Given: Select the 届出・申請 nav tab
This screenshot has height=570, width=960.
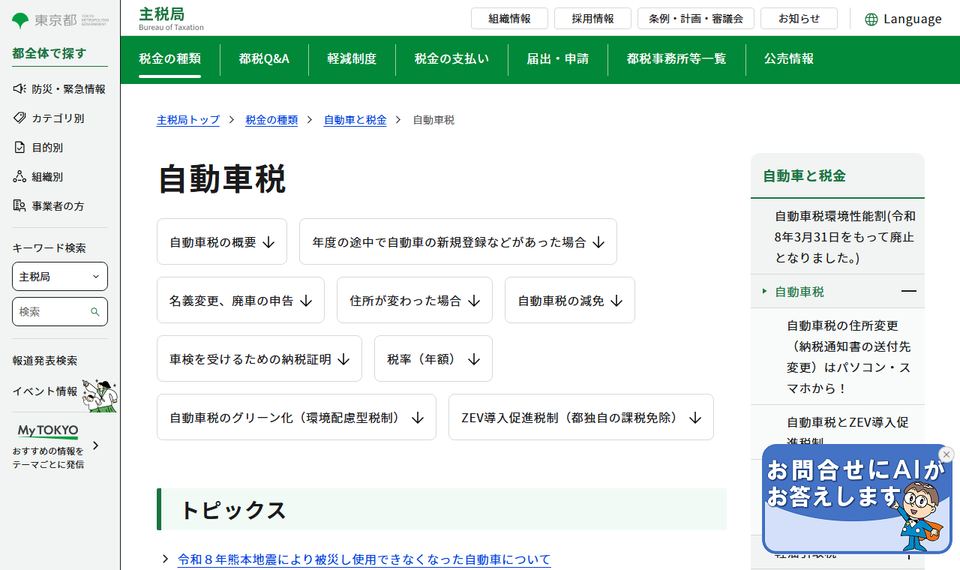Looking at the screenshot, I should (557, 59).
